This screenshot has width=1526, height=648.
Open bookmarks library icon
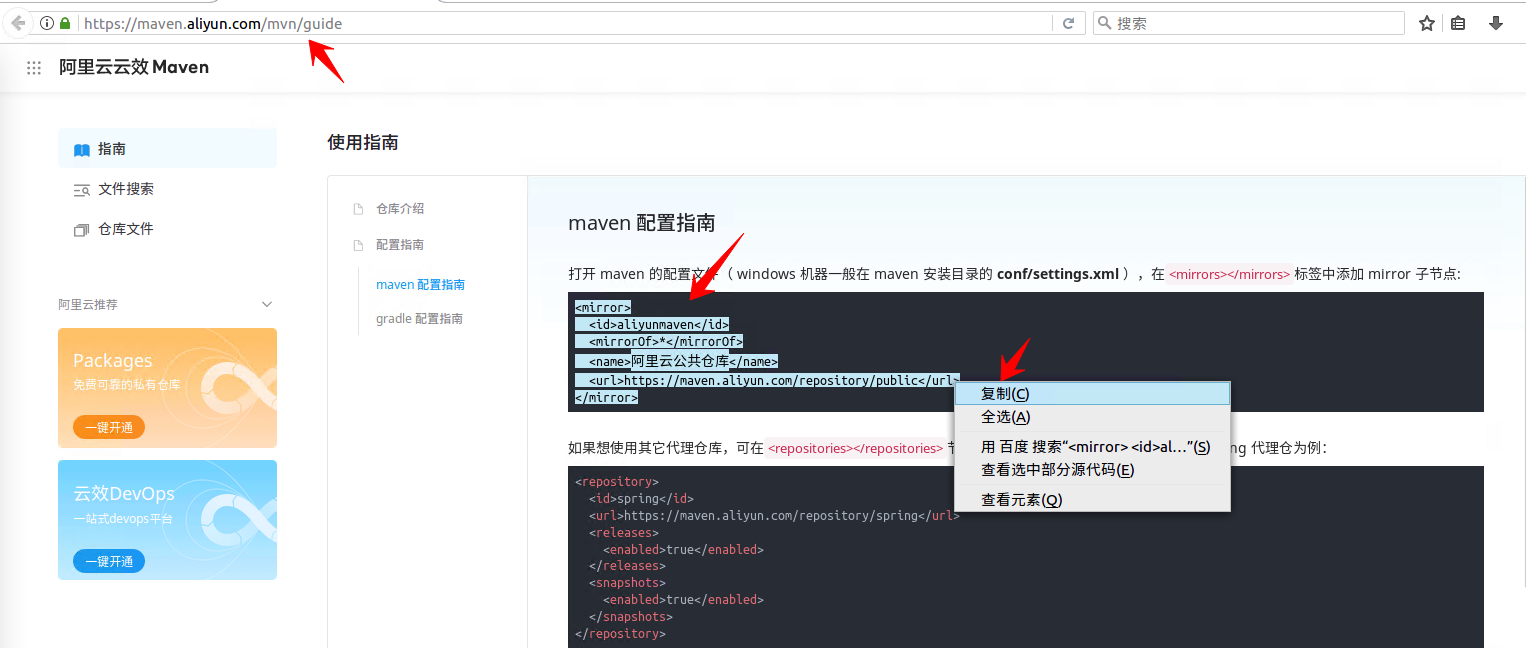coord(1458,23)
